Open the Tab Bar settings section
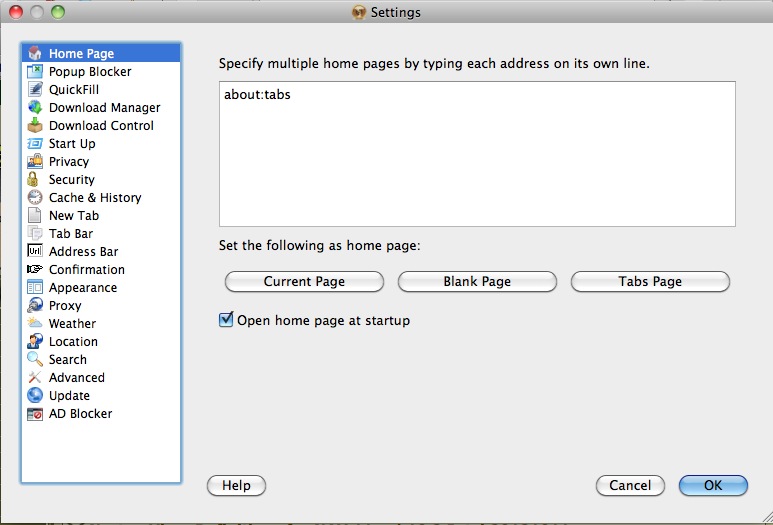773x525 pixels. click(70, 234)
